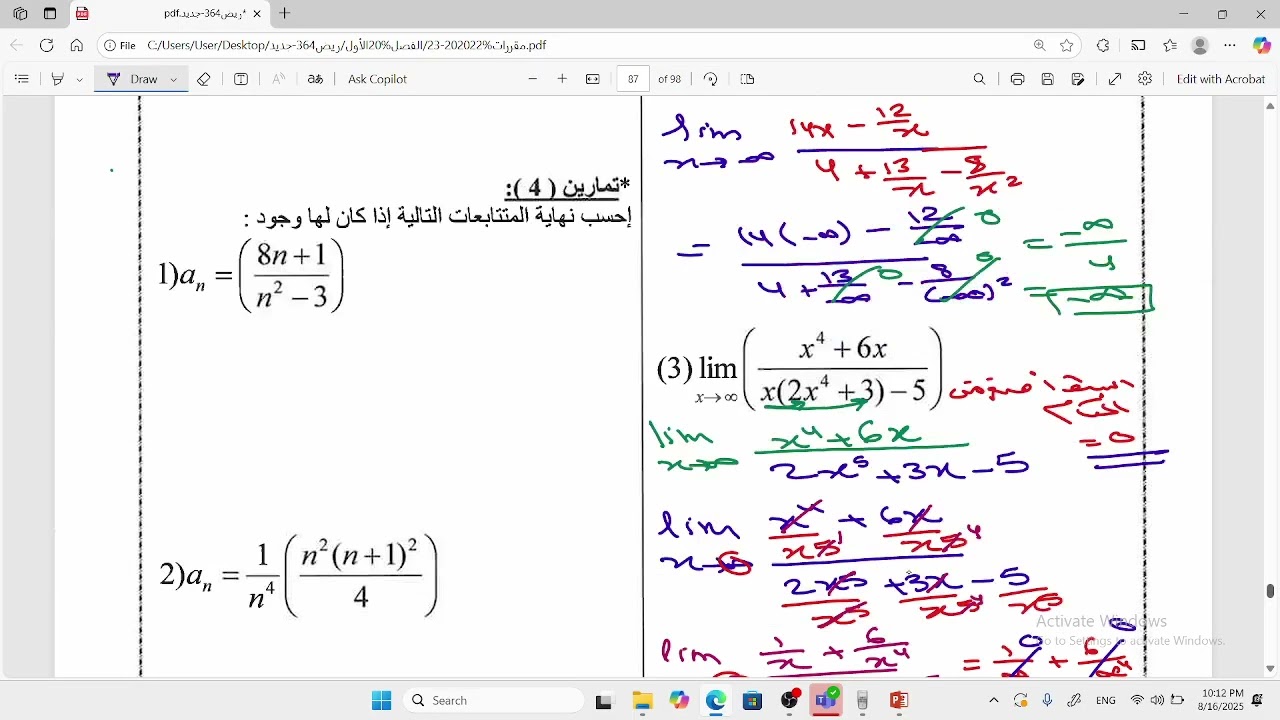Screen dimensions: 1280x720
Task: Choose the Add text tool
Action: pos(241,79)
